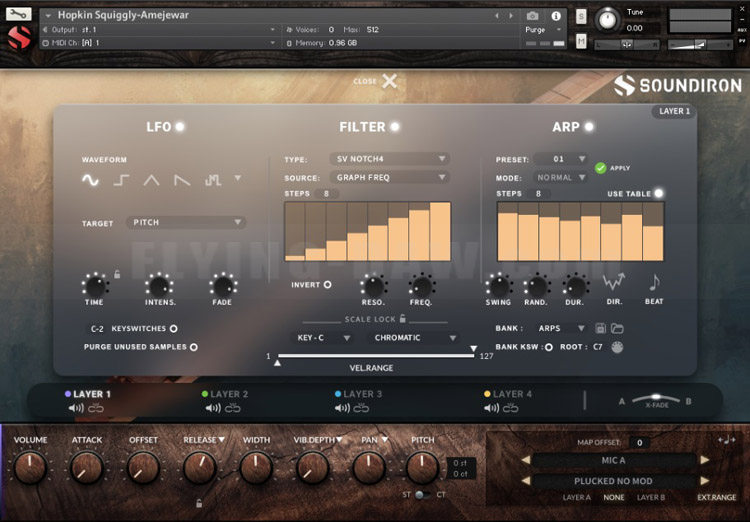
Task: Click the filter RESO. knob
Action: 373,286
